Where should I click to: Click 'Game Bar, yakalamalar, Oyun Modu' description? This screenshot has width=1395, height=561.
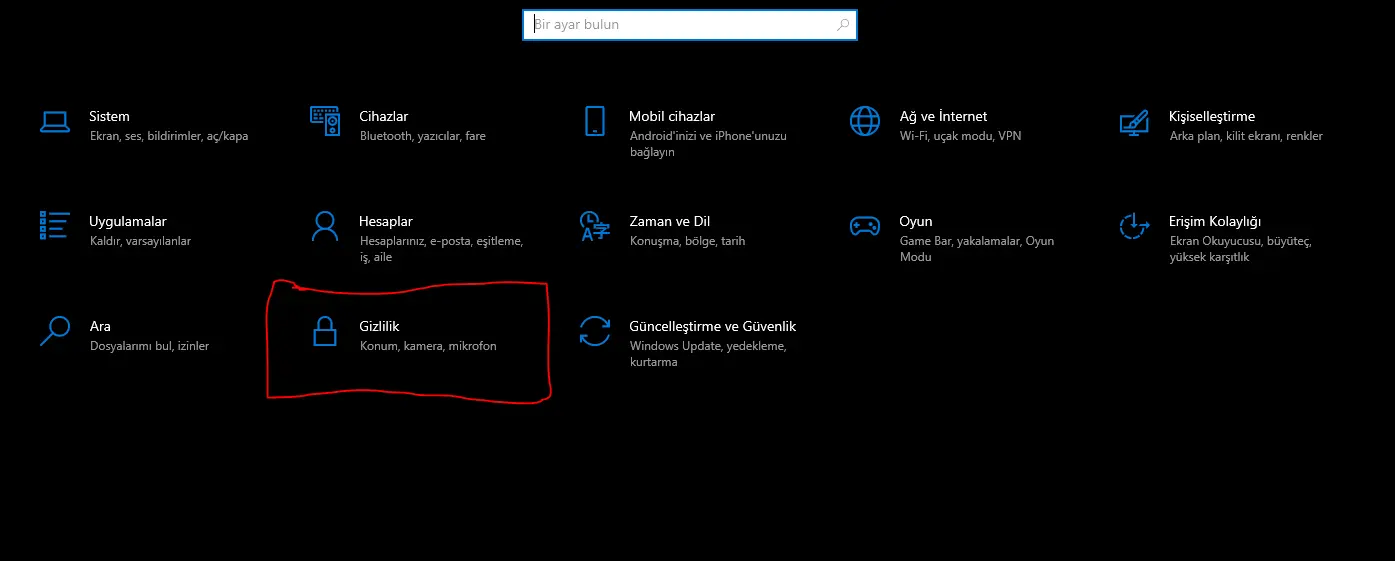click(x=977, y=249)
